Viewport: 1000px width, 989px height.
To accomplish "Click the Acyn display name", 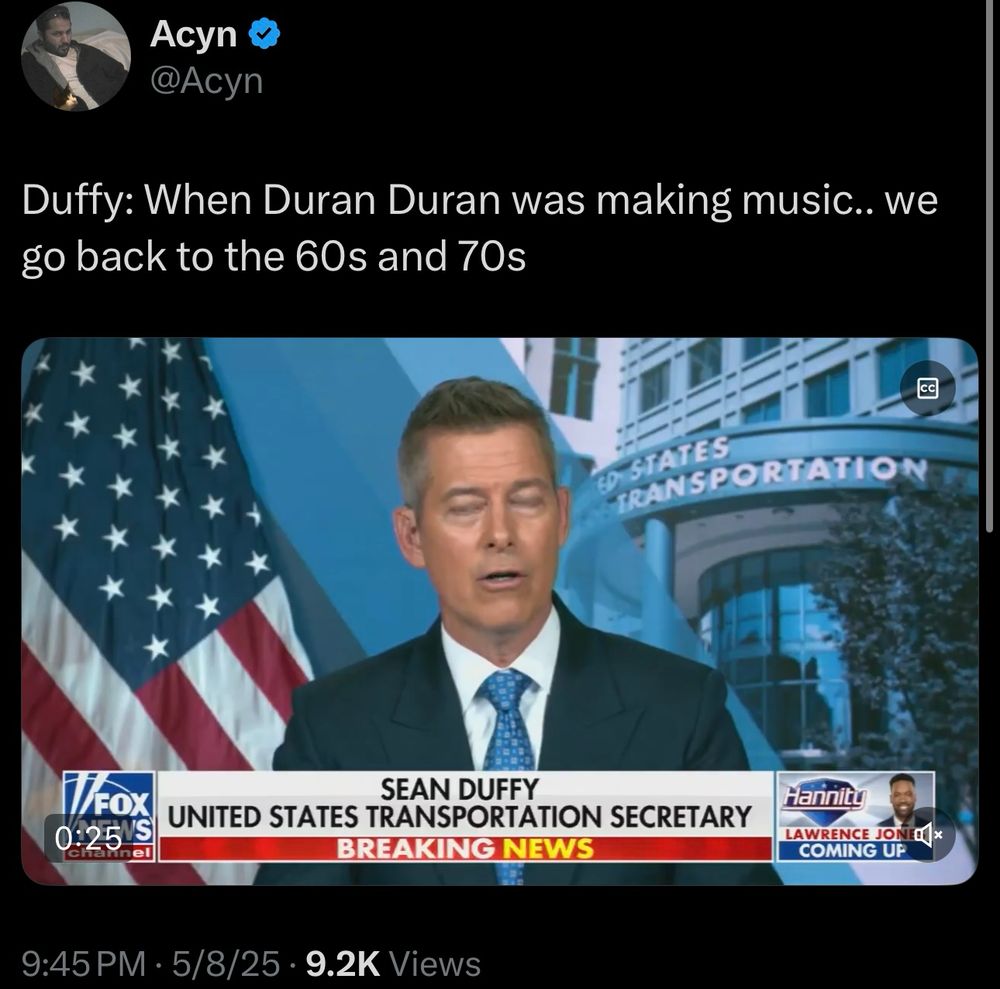I will point(193,34).
